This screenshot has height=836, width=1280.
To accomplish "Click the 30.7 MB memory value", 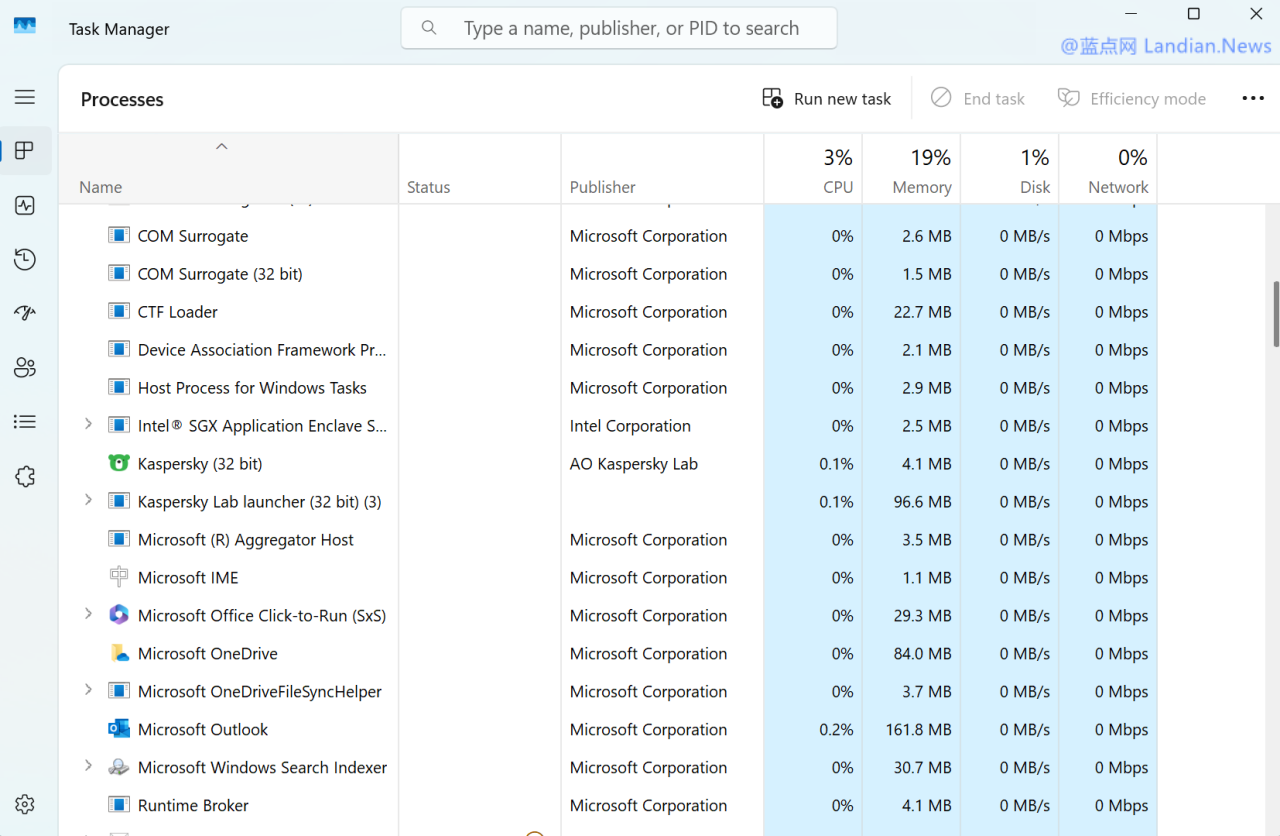I will point(923,768).
